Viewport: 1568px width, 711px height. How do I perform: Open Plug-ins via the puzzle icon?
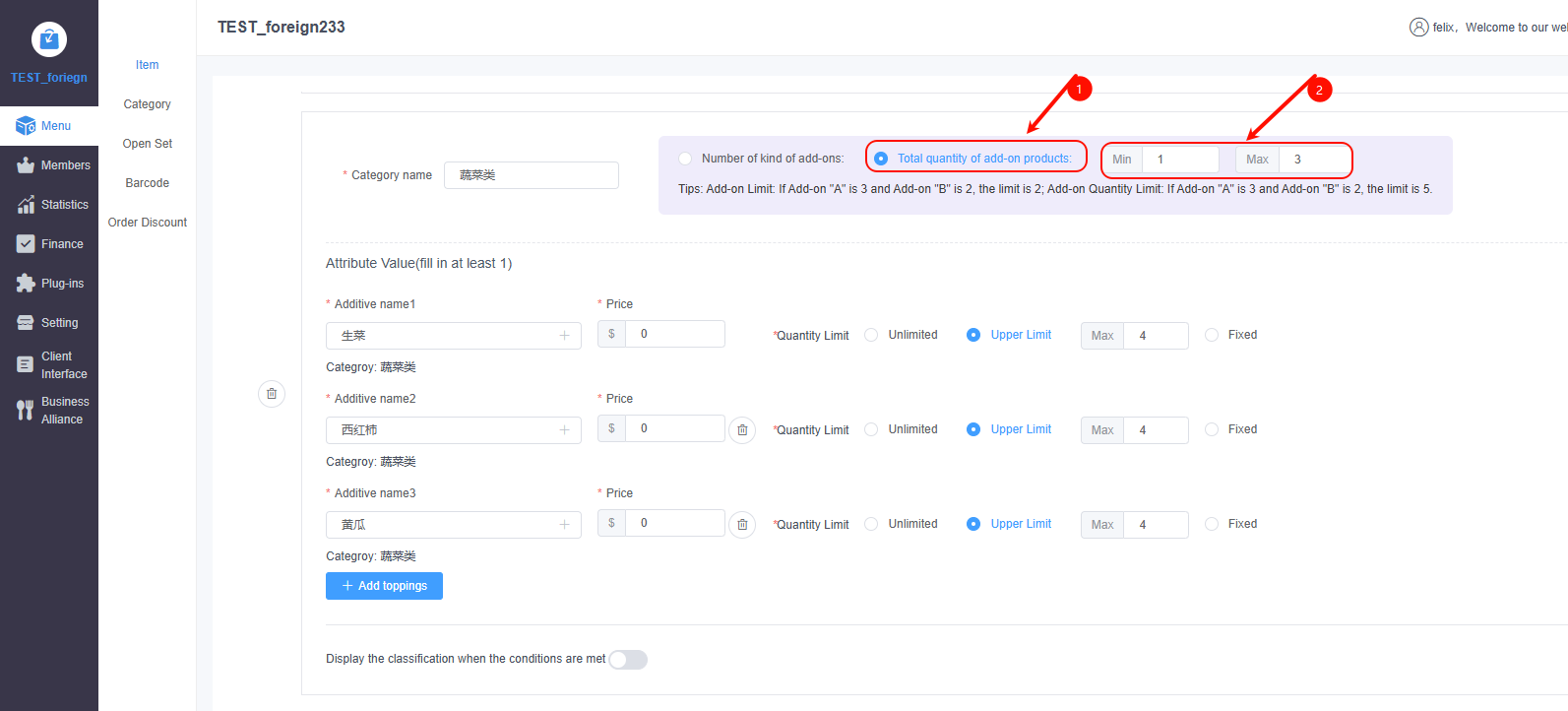(x=26, y=284)
